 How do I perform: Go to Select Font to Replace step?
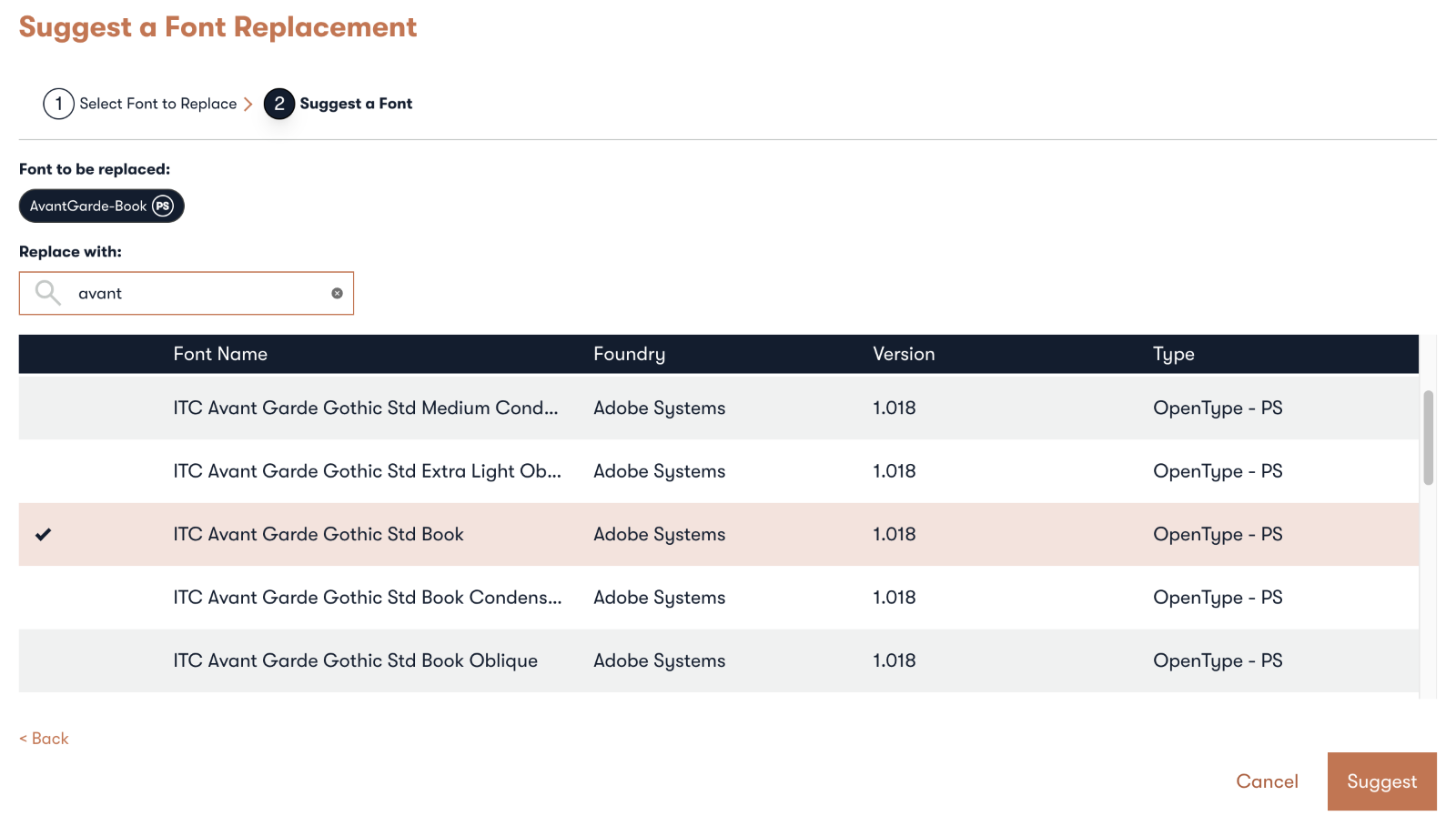pyautogui.click(x=157, y=104)
